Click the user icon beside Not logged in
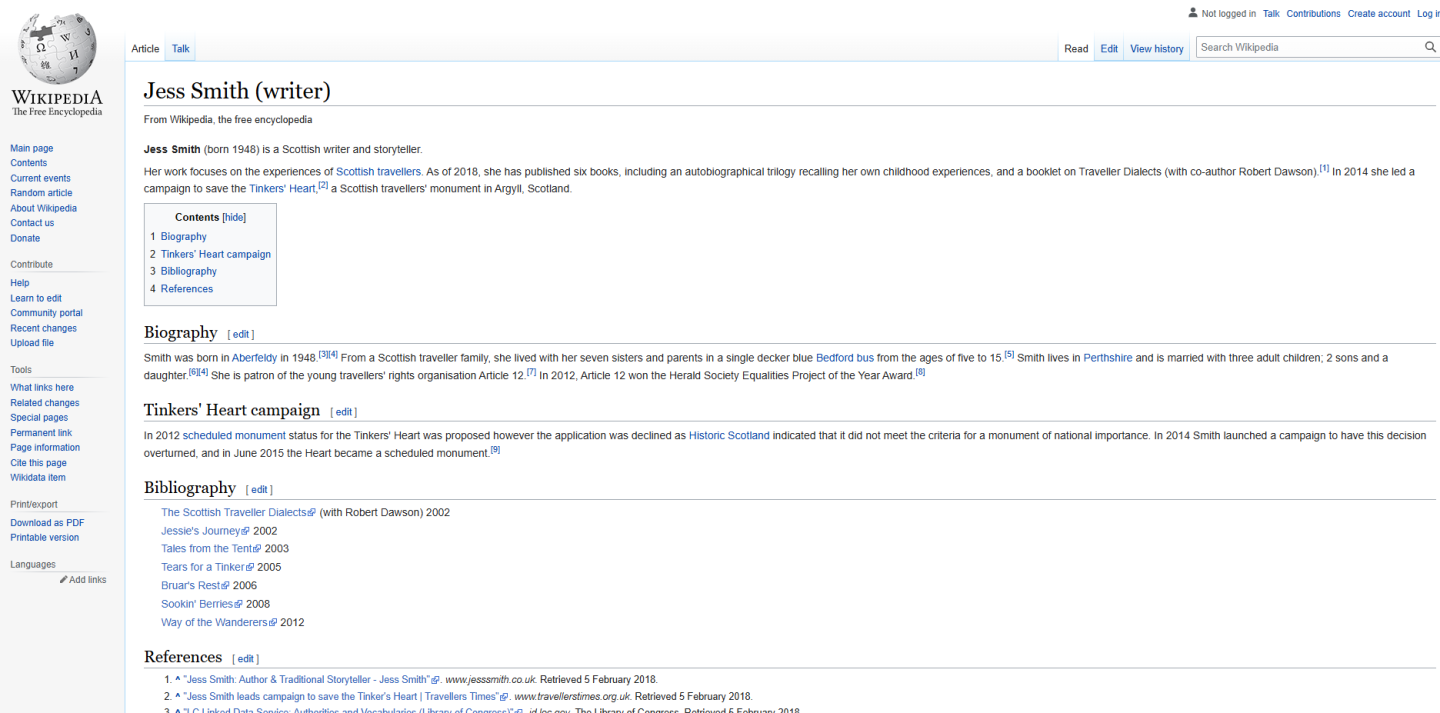Image resolution: width=1440 pixels, height=713 pixels. tap(1192, 13)
